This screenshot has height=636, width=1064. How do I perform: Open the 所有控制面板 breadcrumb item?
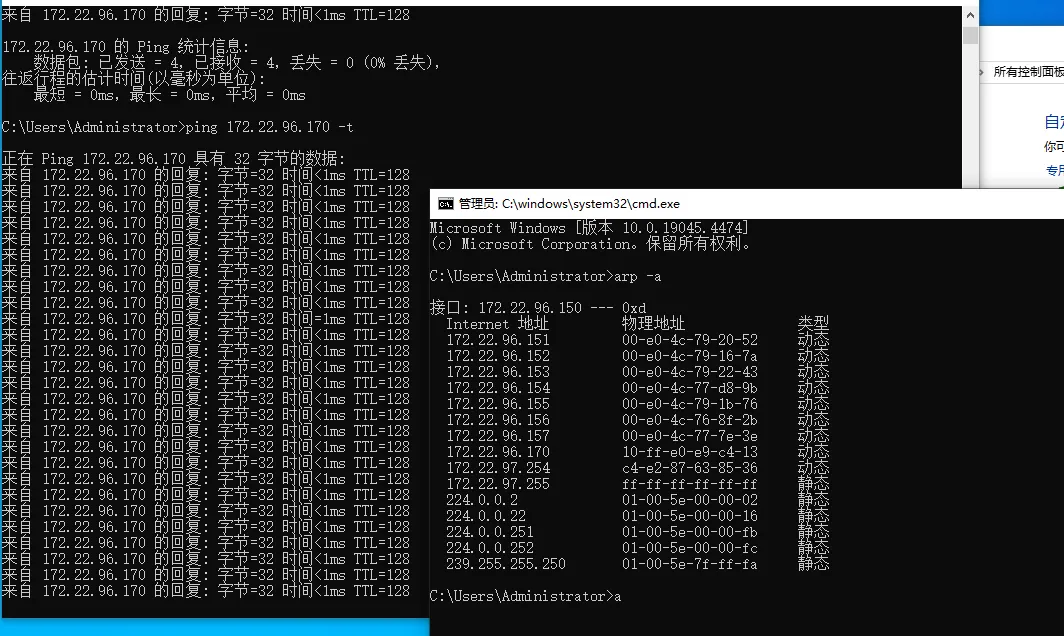pyautogui.click(x=1027, y=72)
